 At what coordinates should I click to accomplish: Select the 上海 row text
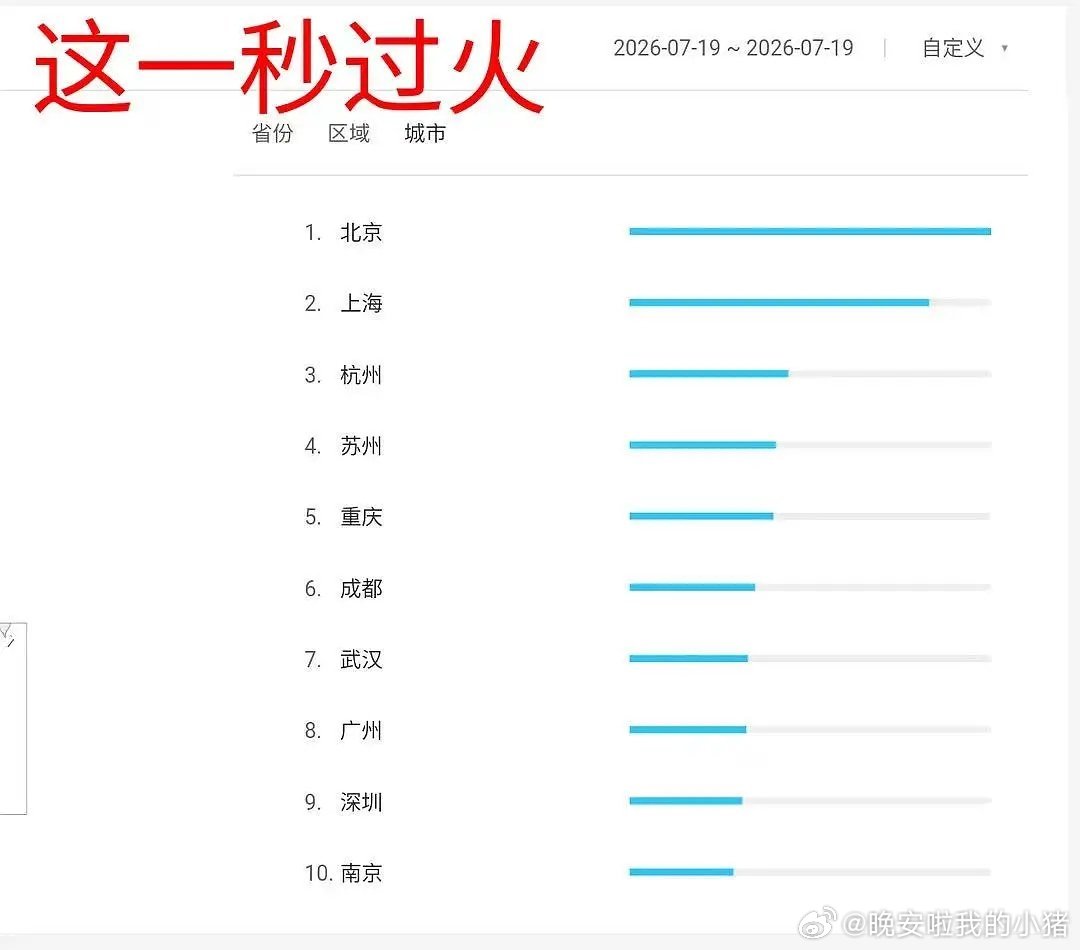coord(361,303)
